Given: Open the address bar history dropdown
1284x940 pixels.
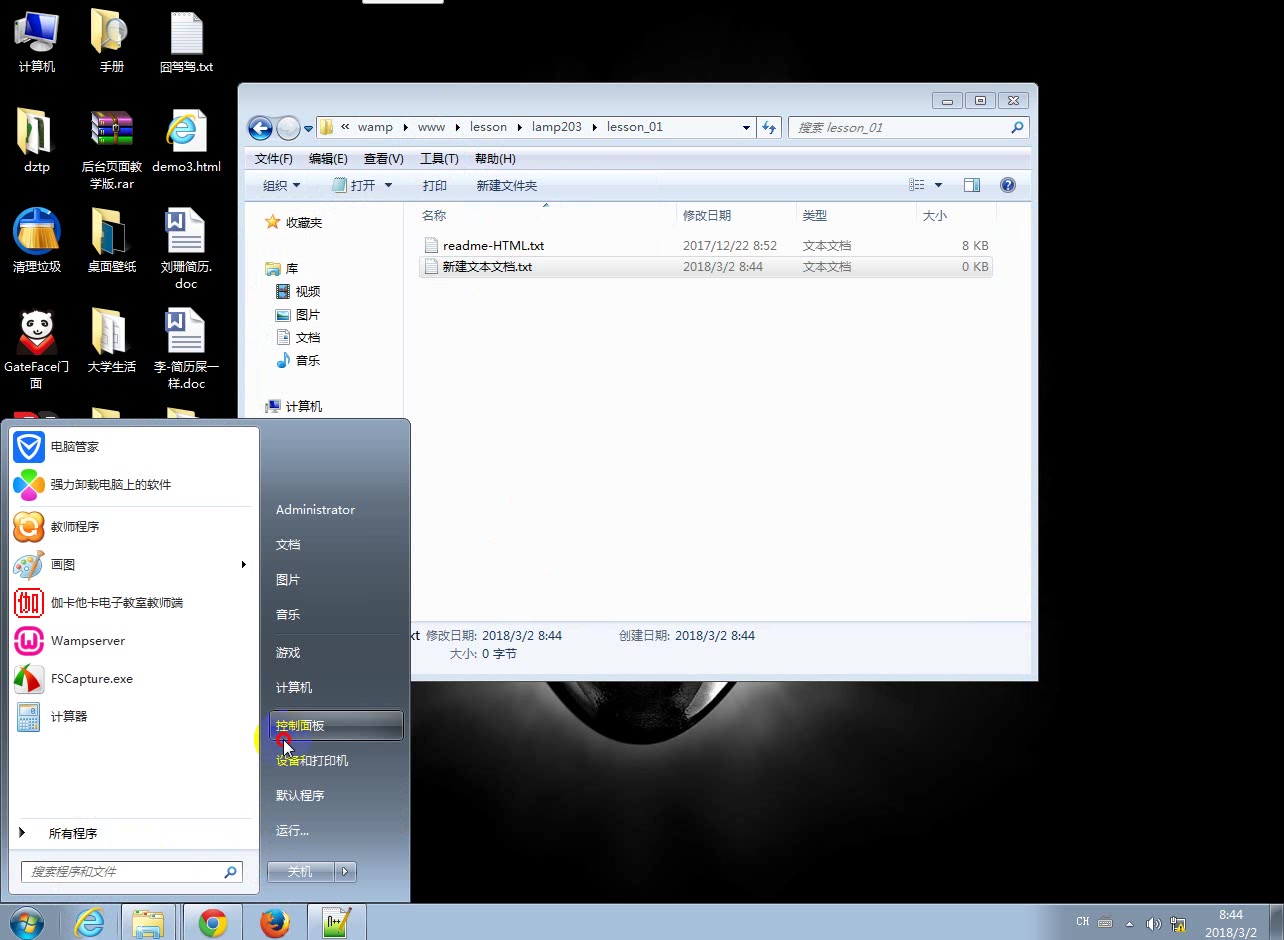Looking at the screenshot, I should (746, 127).
